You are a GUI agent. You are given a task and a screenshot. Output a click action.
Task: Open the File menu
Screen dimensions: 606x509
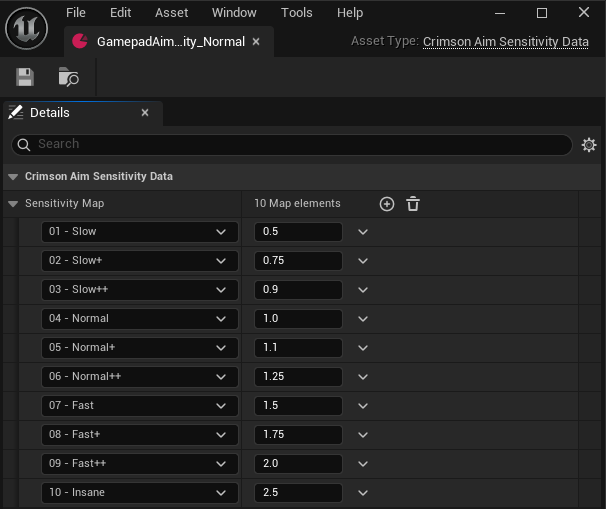pos(76,13)
